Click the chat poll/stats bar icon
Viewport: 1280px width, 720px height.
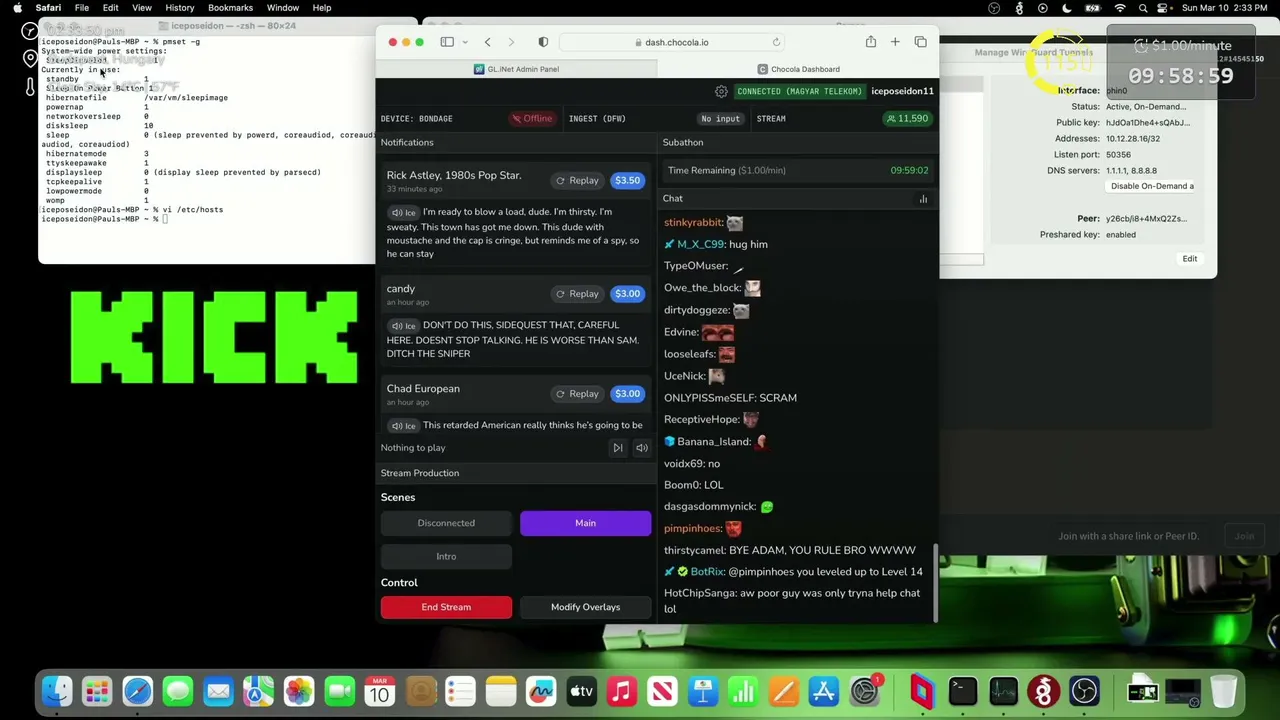(923, 199)
